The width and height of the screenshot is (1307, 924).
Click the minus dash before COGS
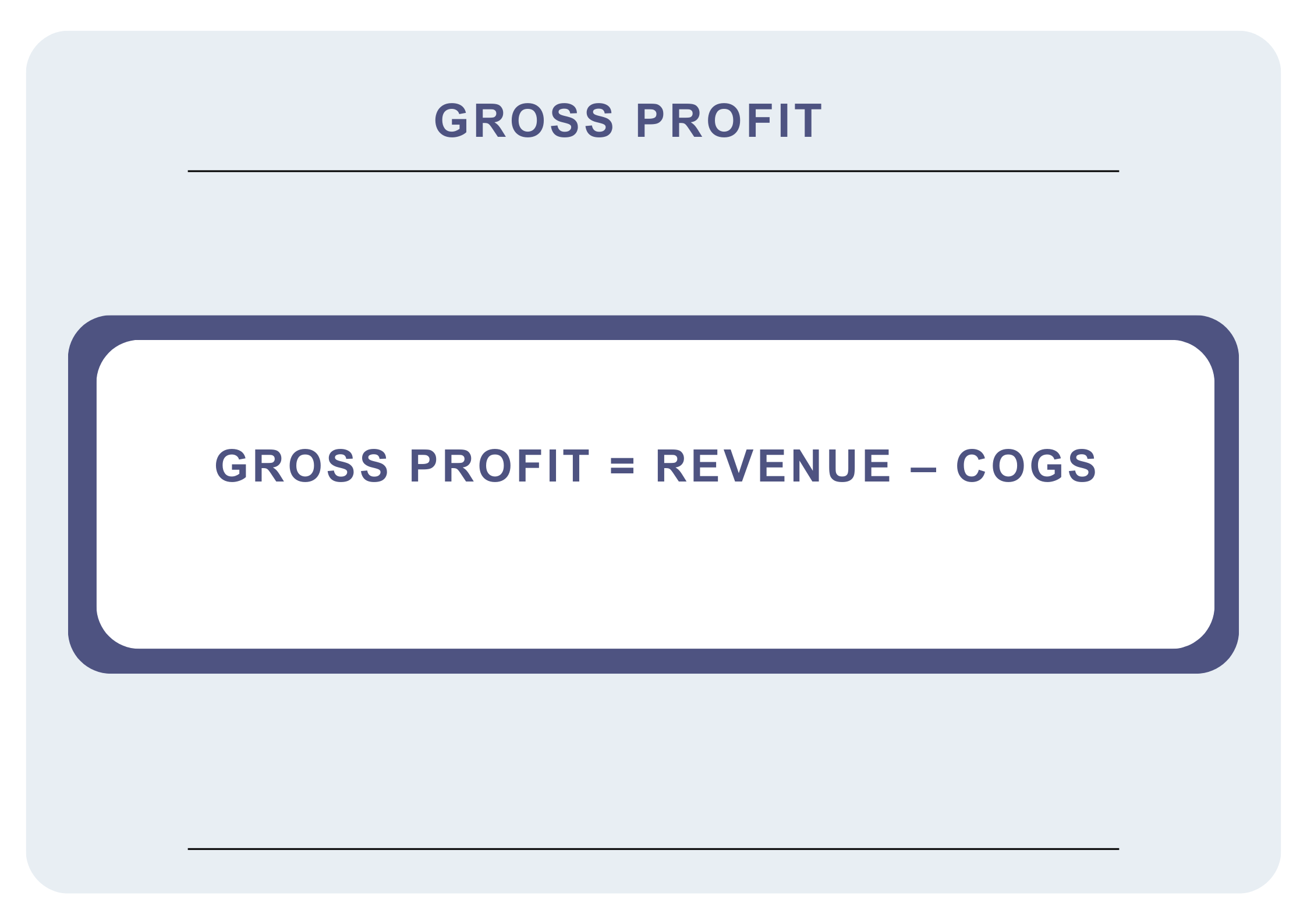pos(923,470)
